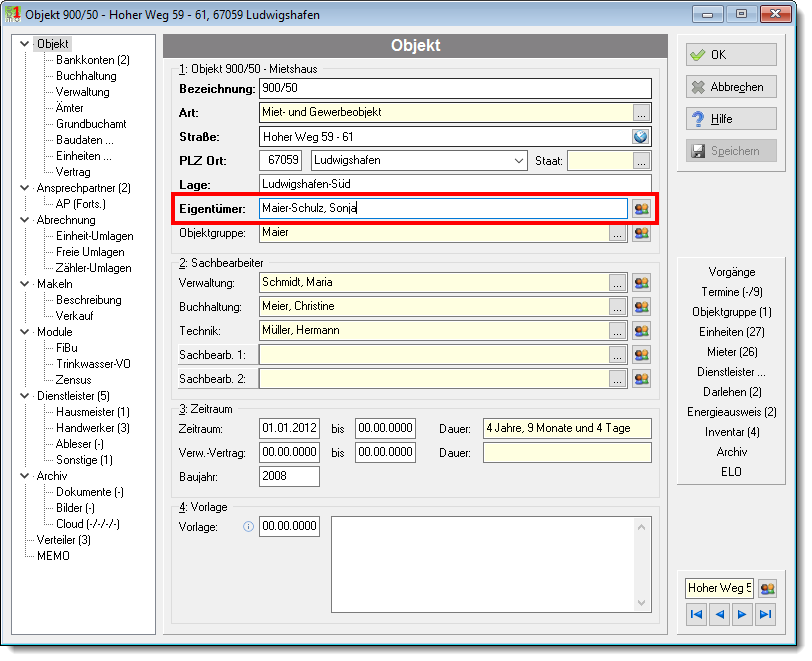The image size is (812, 661).
Task: Open owner contact icon next to Eigentümer field
Action: 641,209
